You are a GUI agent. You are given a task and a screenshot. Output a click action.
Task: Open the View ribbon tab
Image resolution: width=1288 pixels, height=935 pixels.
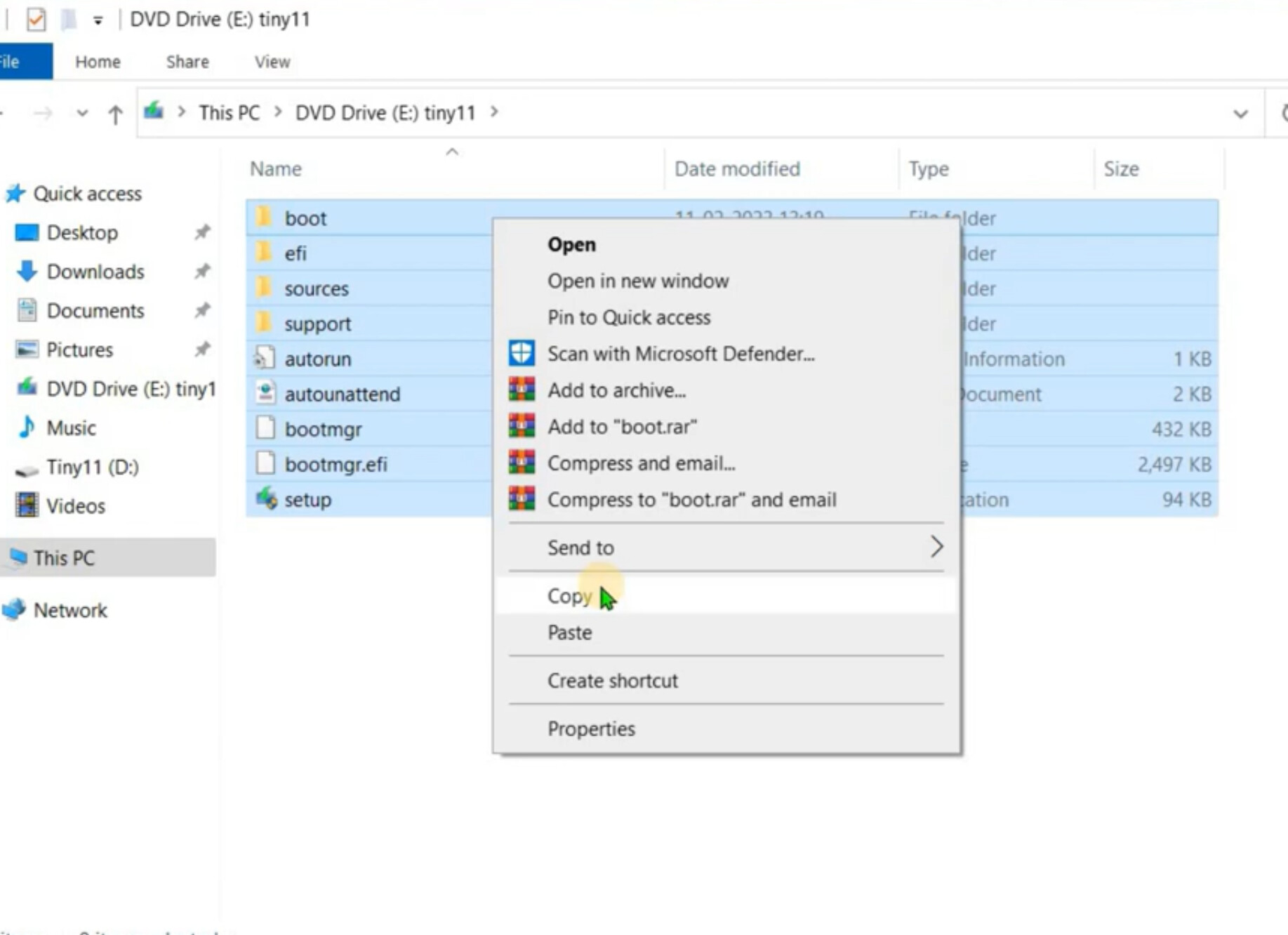pyautogui.click(x=272, y=62)
